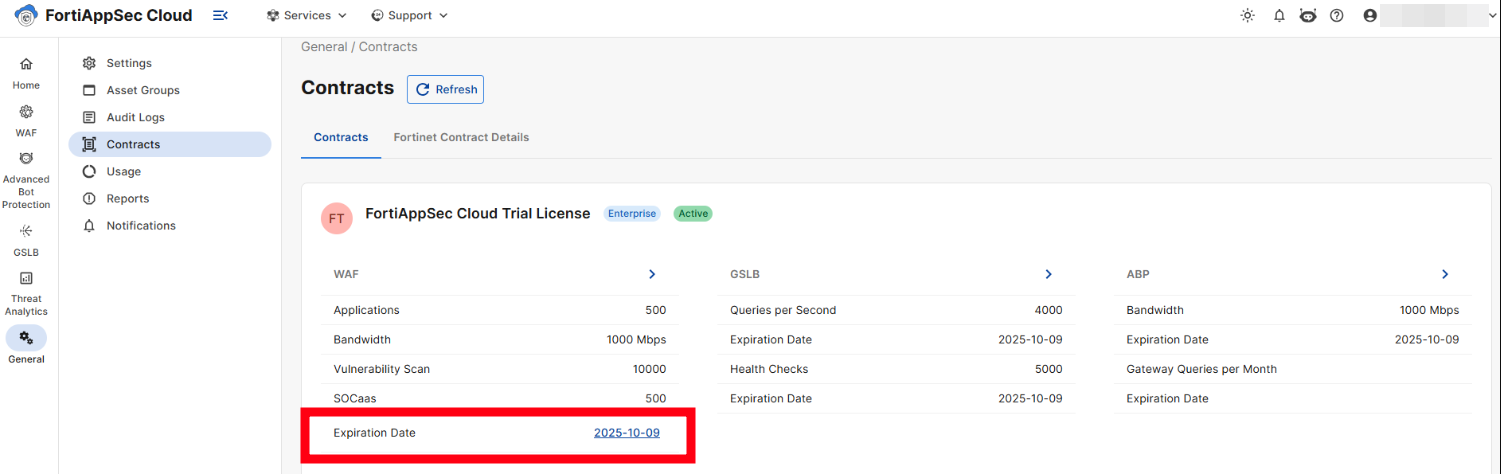The width and height of the screenshot is (1501, 474).
Task: Toggle the light/dark theme sun icon
Action: [1247, 15]
